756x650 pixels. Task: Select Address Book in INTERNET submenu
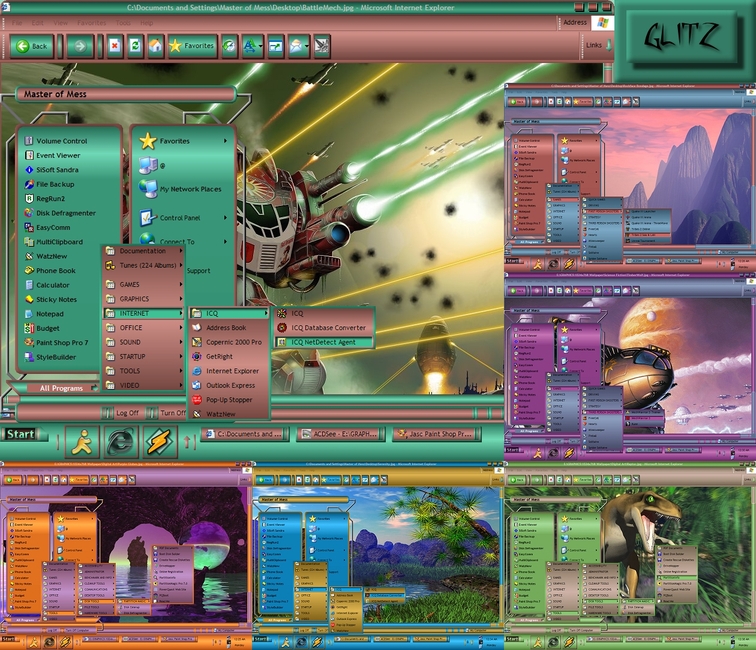[x=229, y=328]
